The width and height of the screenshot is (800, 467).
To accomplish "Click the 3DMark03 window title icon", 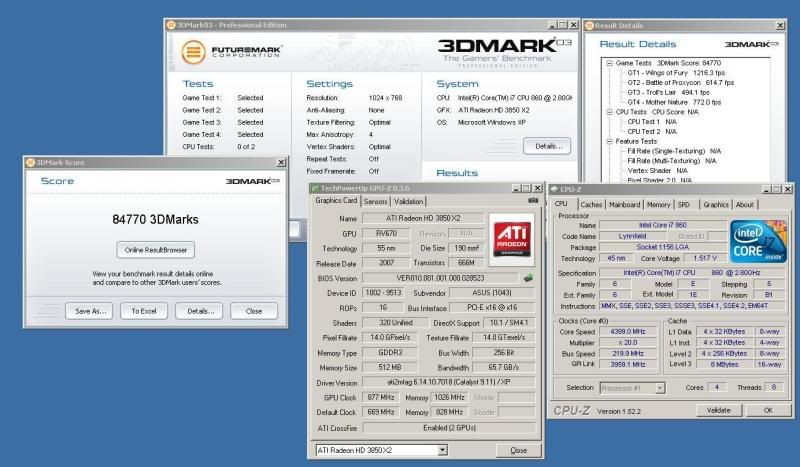I will click(171, 25).
